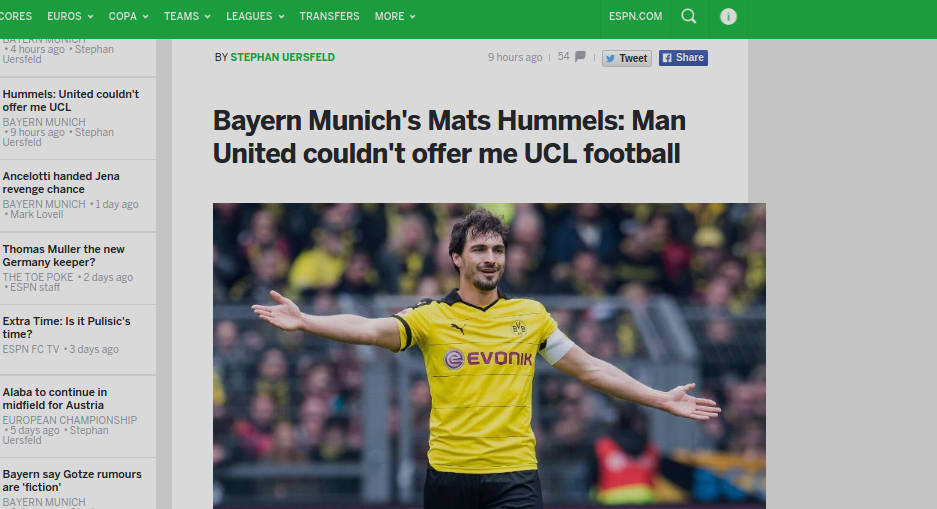Viewport: 937px width, 509px height.
Task: Open the comments speech bubble icon
Action: click(580, 57)
